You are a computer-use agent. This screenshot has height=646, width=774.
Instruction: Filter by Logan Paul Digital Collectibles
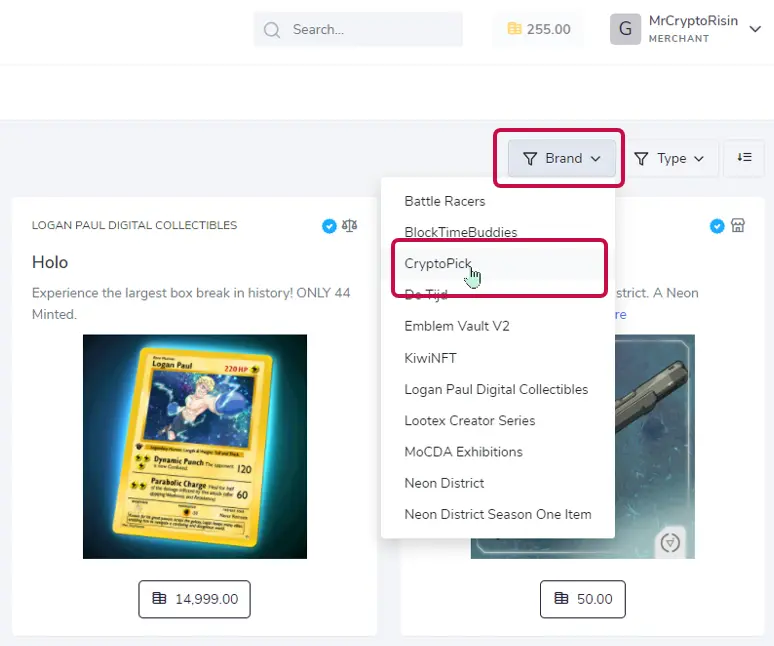pos(496,389)
